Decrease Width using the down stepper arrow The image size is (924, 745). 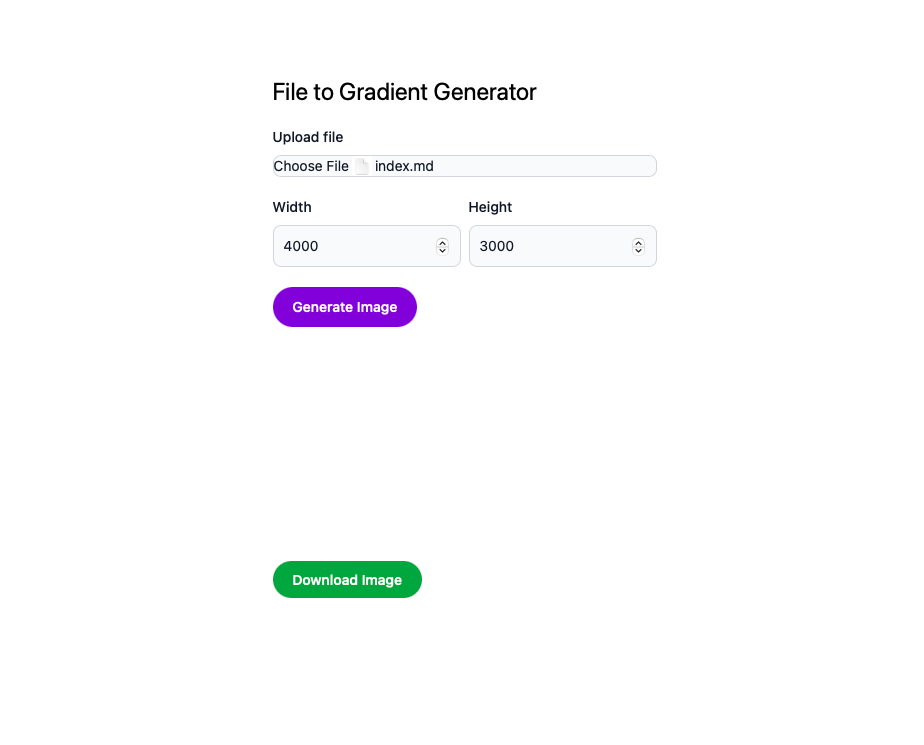(x=442, y=250)
